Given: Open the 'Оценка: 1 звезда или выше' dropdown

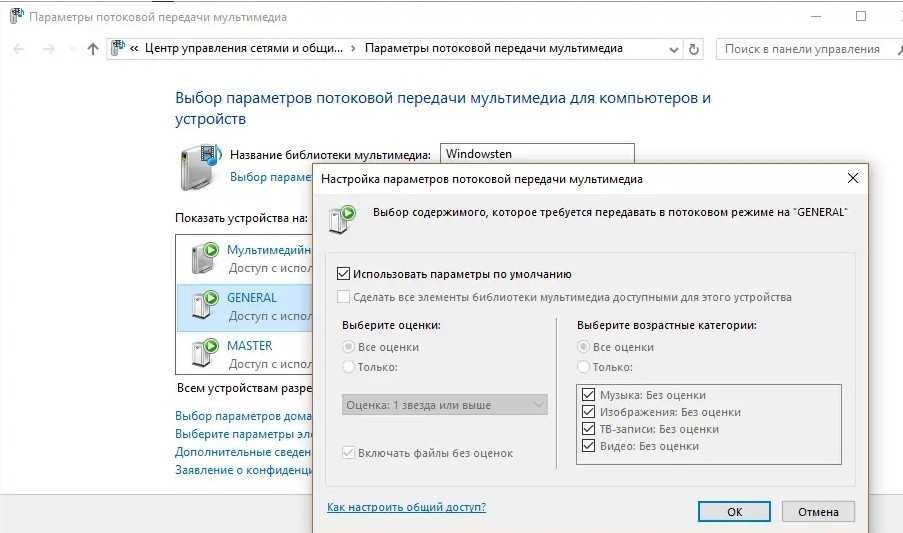Looking at the screenshot, I should click(444, 405).
